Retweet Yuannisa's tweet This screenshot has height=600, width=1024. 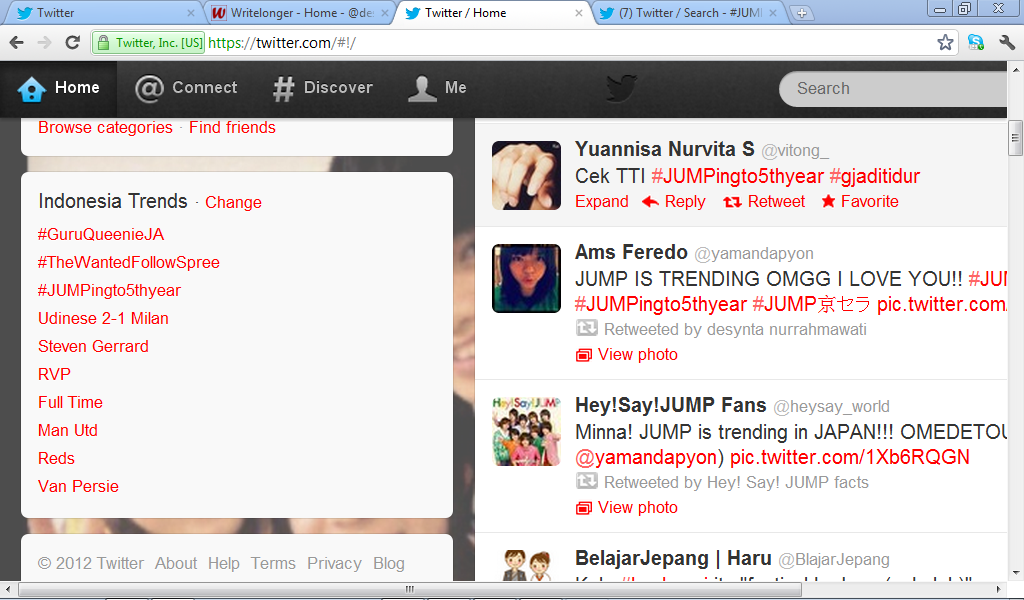[764, 202]
